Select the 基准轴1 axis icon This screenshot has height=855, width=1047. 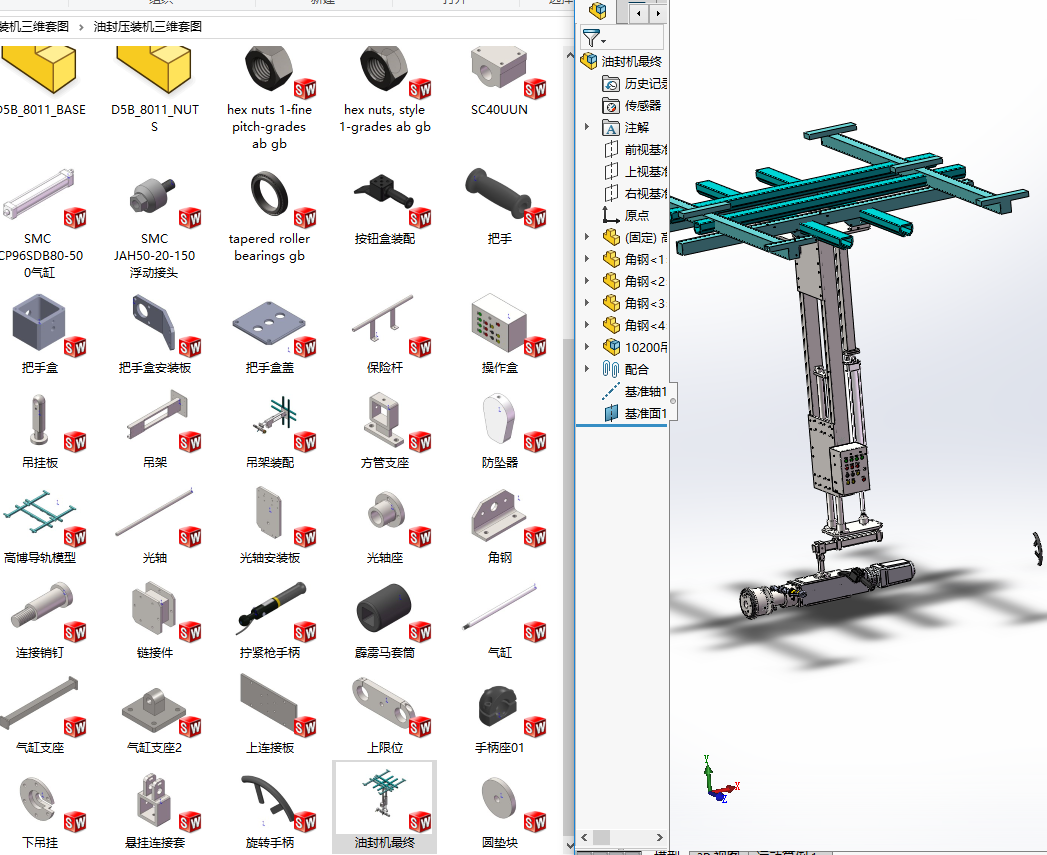611,391
